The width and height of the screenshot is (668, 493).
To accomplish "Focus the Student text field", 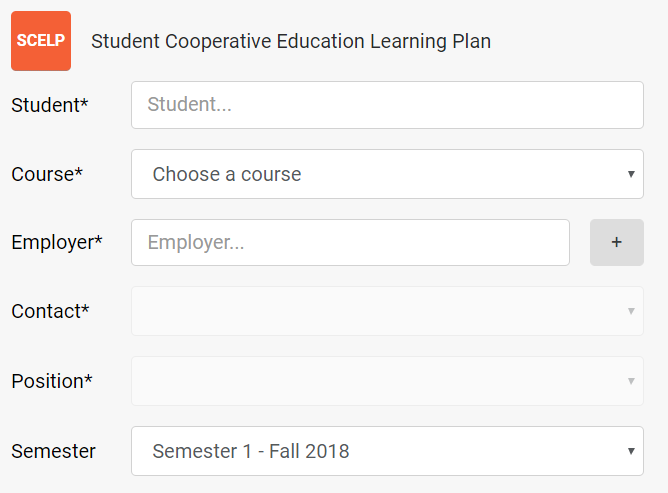I will [x=387, y=105].
